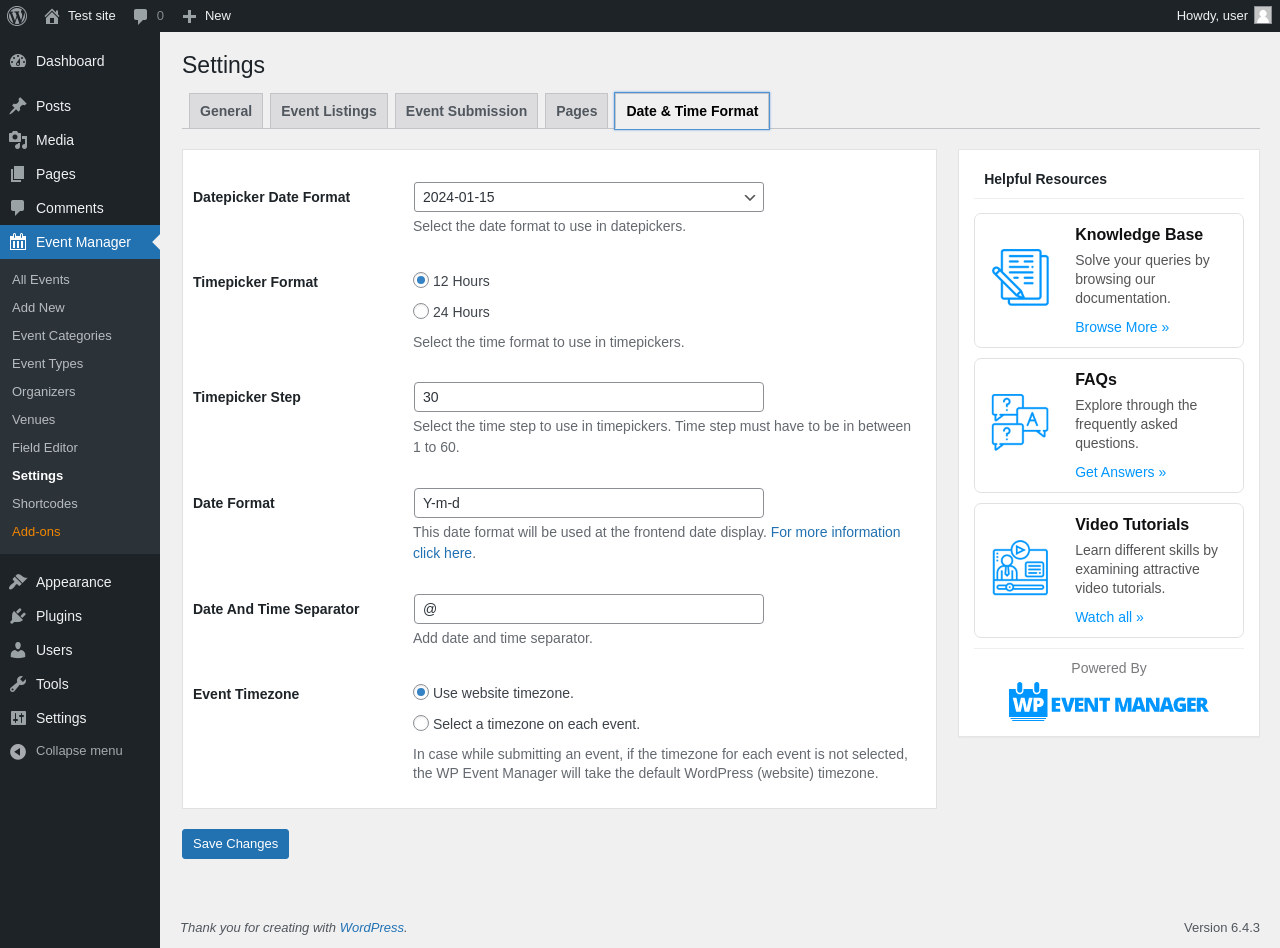The width and height of the screenshot is (1280, 948).
Task: Click the Collapse menu arrow icon
Action: (x=18, y=751)
